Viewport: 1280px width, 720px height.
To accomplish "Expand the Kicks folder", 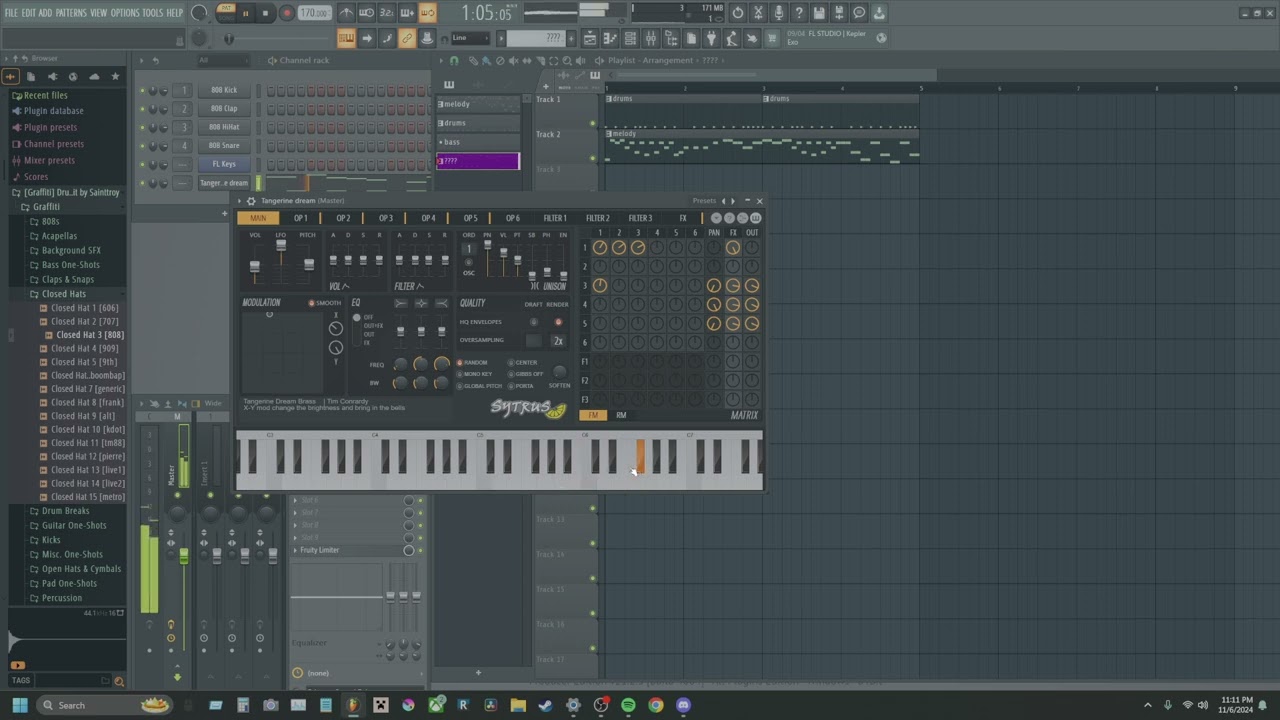I will [51, 540].
